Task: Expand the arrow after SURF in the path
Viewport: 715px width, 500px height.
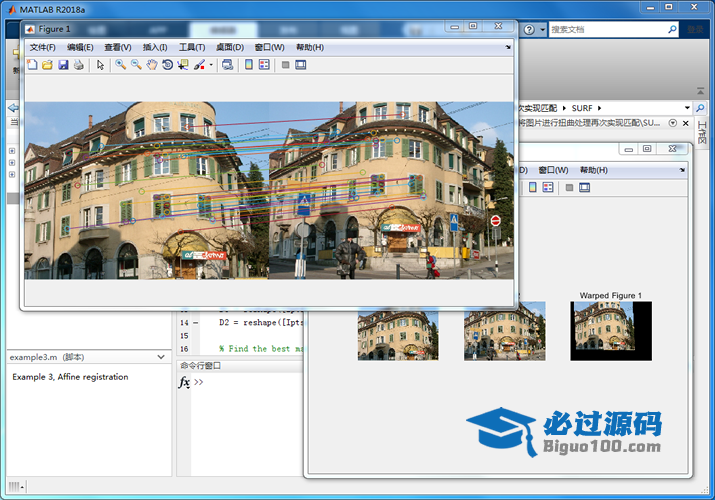Action: [600, 108]
